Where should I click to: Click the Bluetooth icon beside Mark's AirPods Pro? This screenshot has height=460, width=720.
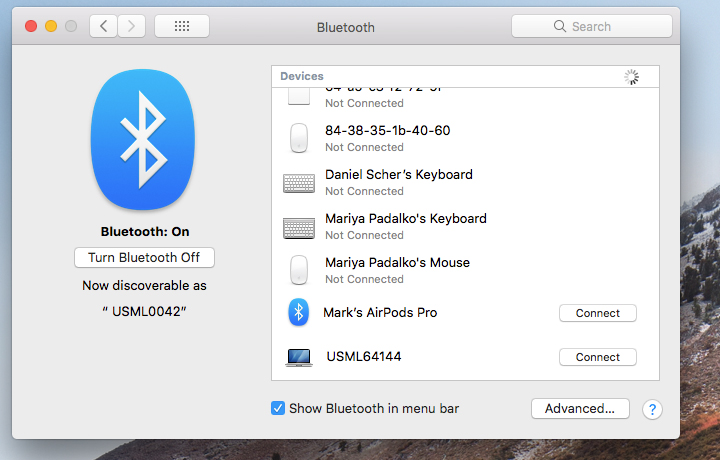[298, 313]
